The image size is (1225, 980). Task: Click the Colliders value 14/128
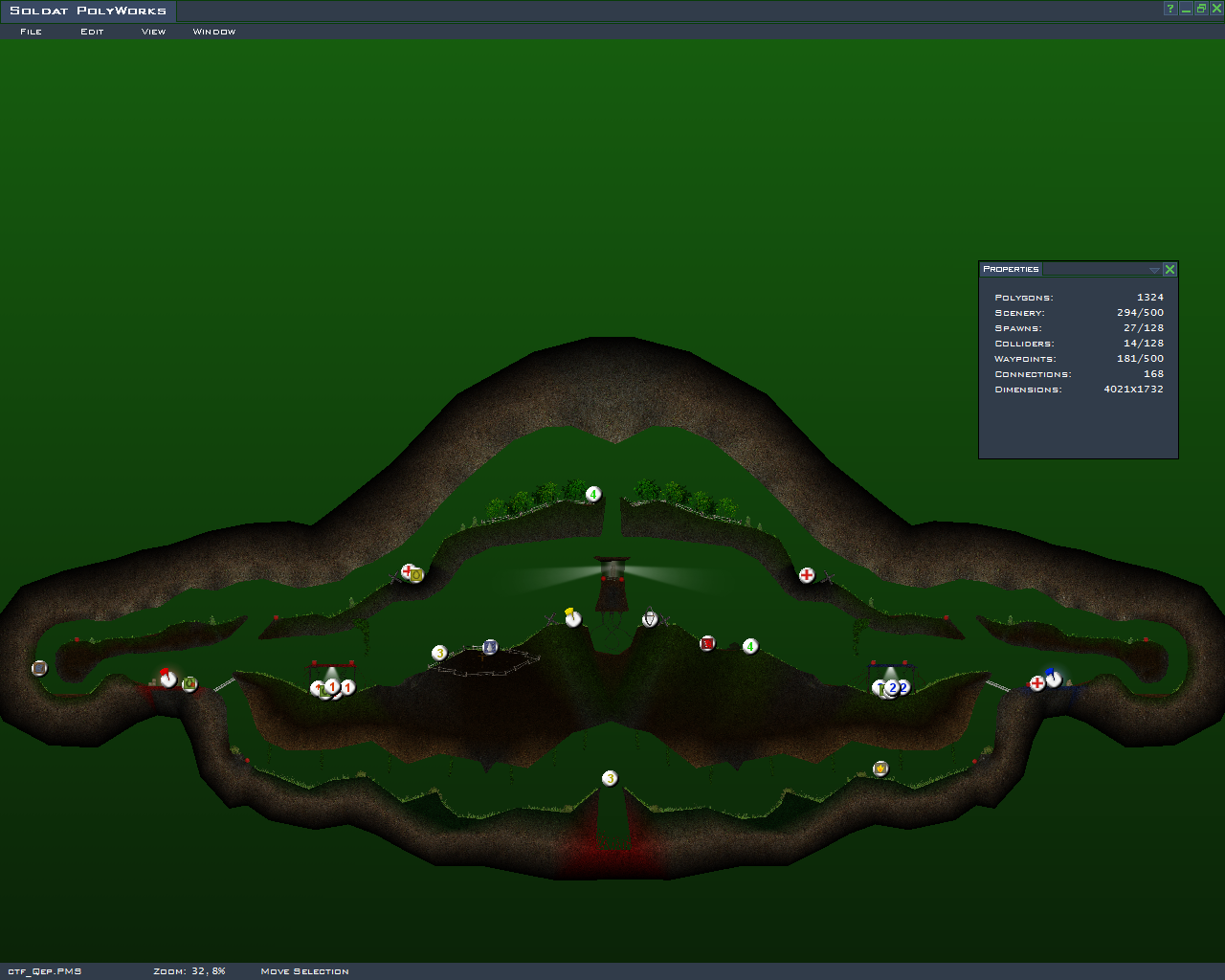point(1144,344)
